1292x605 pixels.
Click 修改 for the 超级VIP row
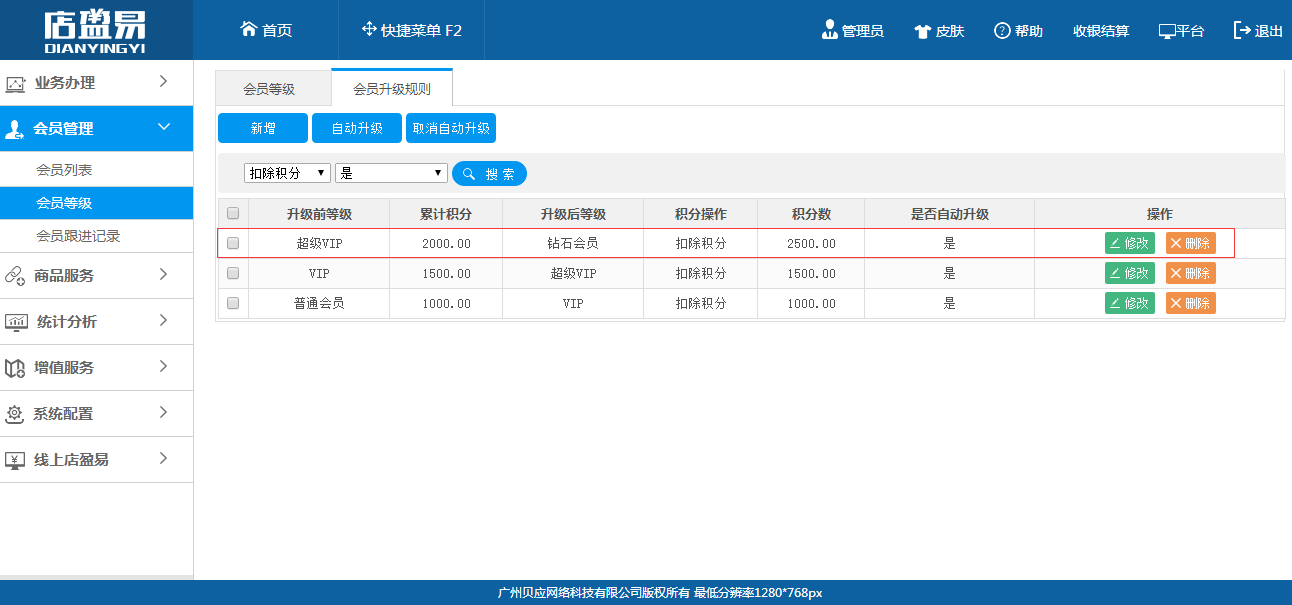[1130, 243]
